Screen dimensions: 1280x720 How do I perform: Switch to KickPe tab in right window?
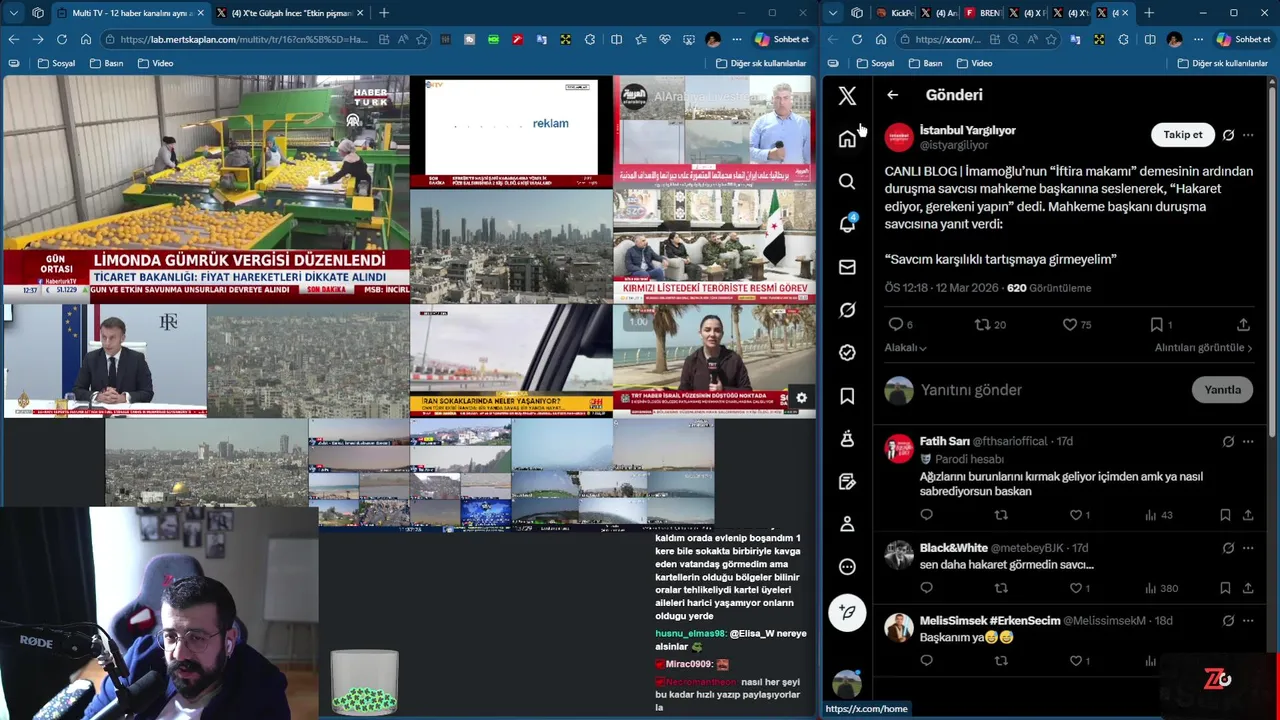click(895, 13)
